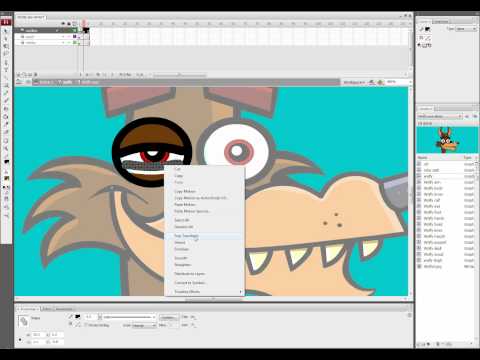480x360 pixels.
Task: Select "wolfy hands" in Library list
Action: (x=433, y=218)
